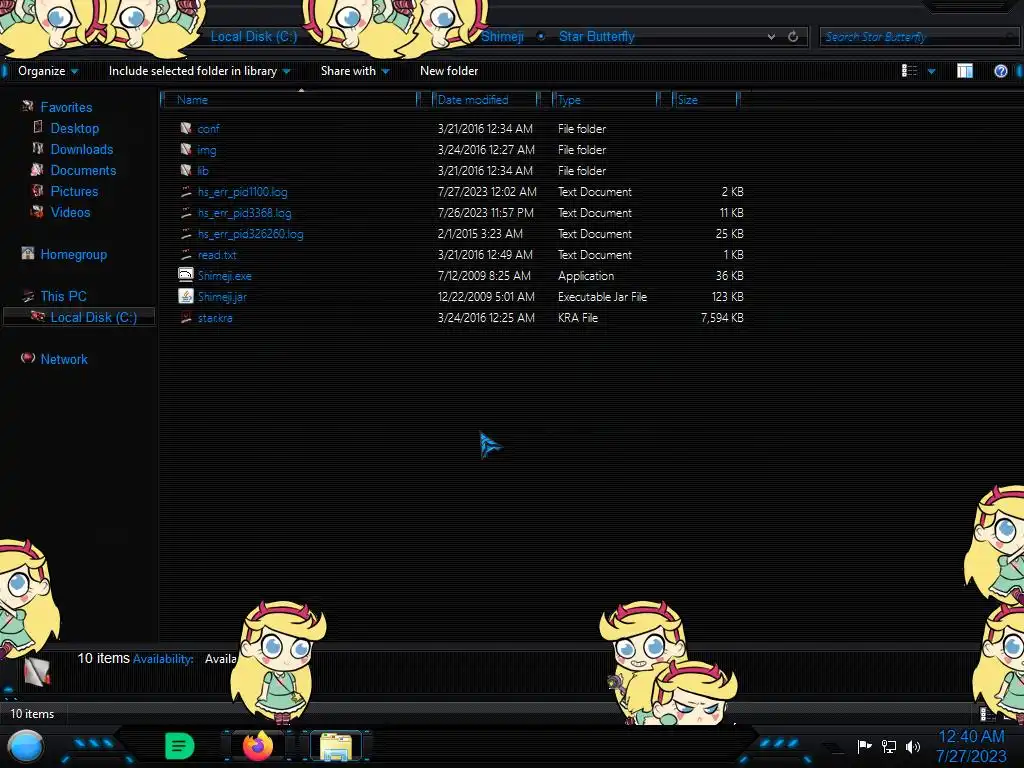Select the read.txt file name
Image resolution: width=1024 pixels, height=768 pixels.
(x=217, y=255)
